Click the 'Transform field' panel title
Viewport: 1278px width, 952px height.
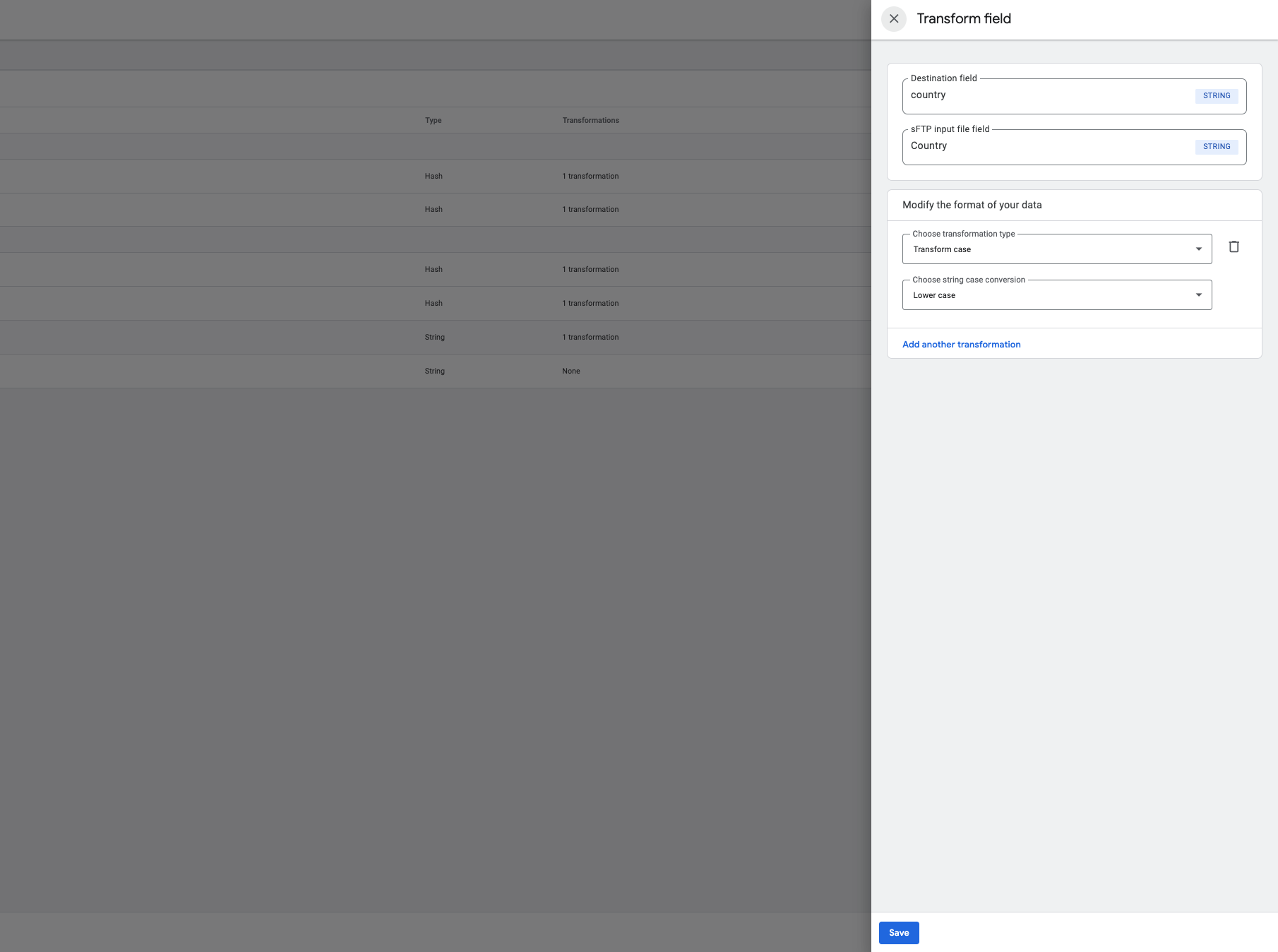click(963, 19)
